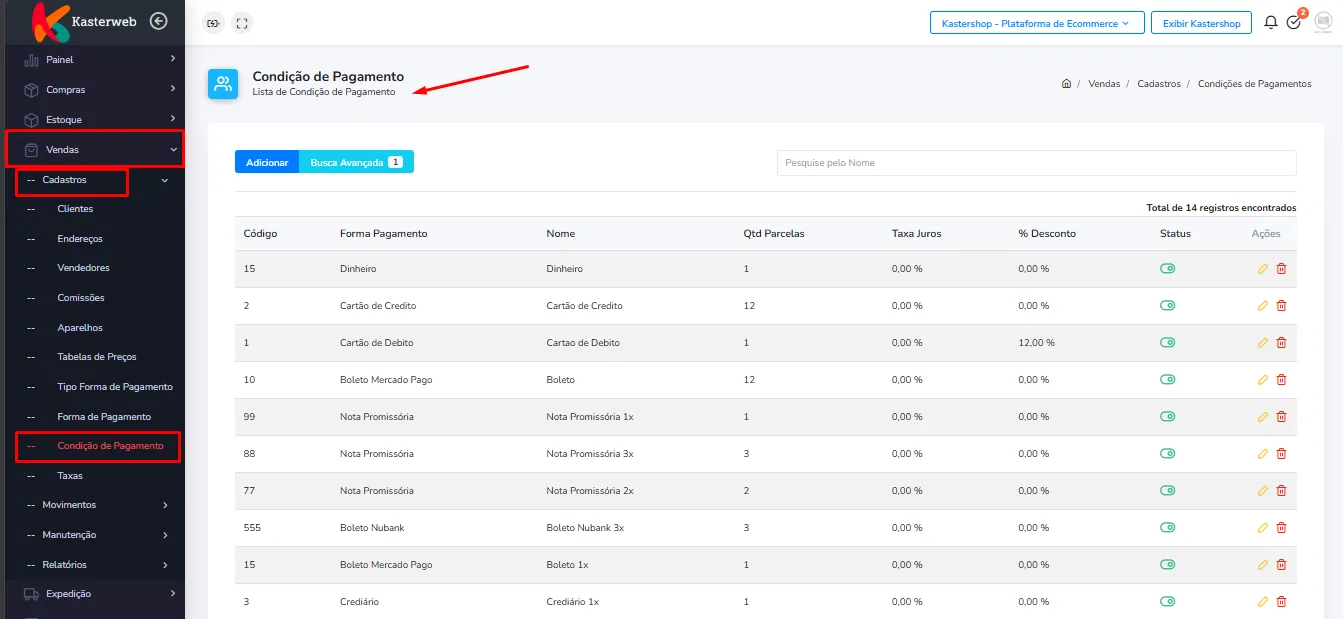
Task: Click the Adicionar button
Action: pyautogui.click(x=267, y=162)
